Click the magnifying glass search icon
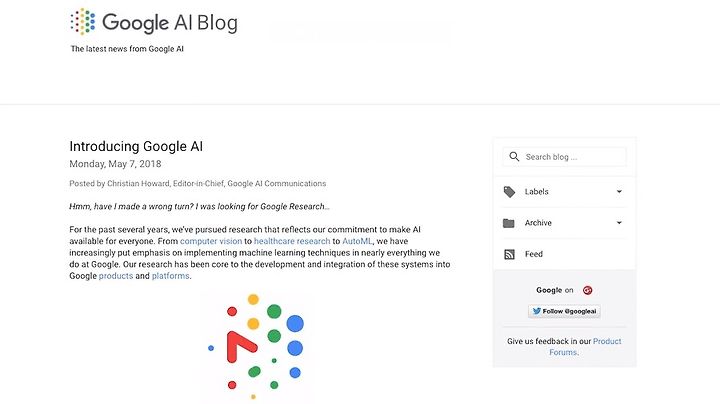The image size is (720, 404). pos(514,157)
